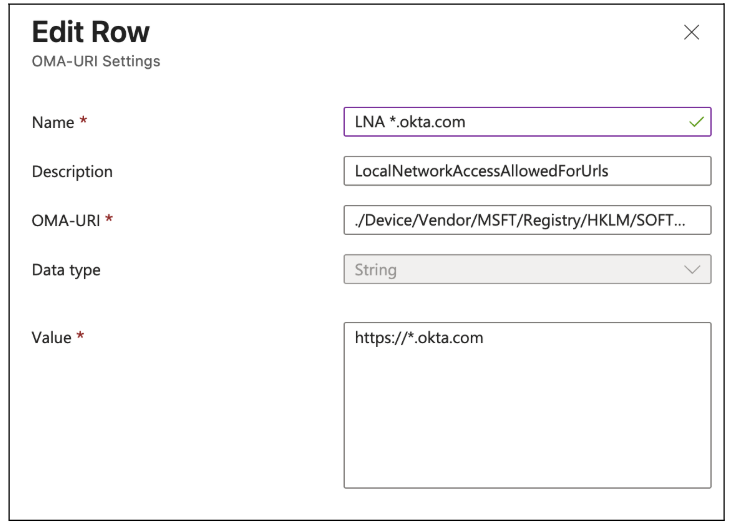Click the Value field label
The image size is (729, 526).
[x=51, y=338]
